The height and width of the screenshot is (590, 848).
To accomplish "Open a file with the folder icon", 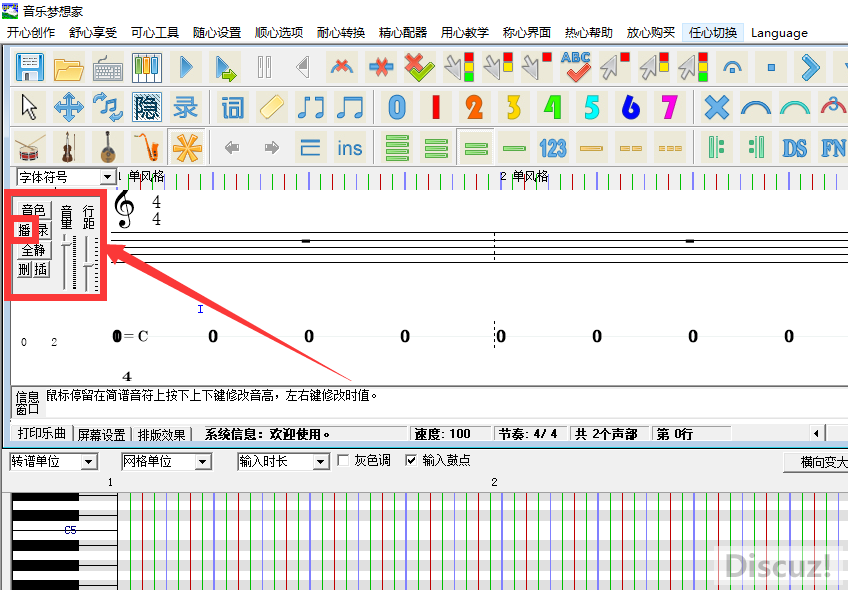I will pos(69,68).
